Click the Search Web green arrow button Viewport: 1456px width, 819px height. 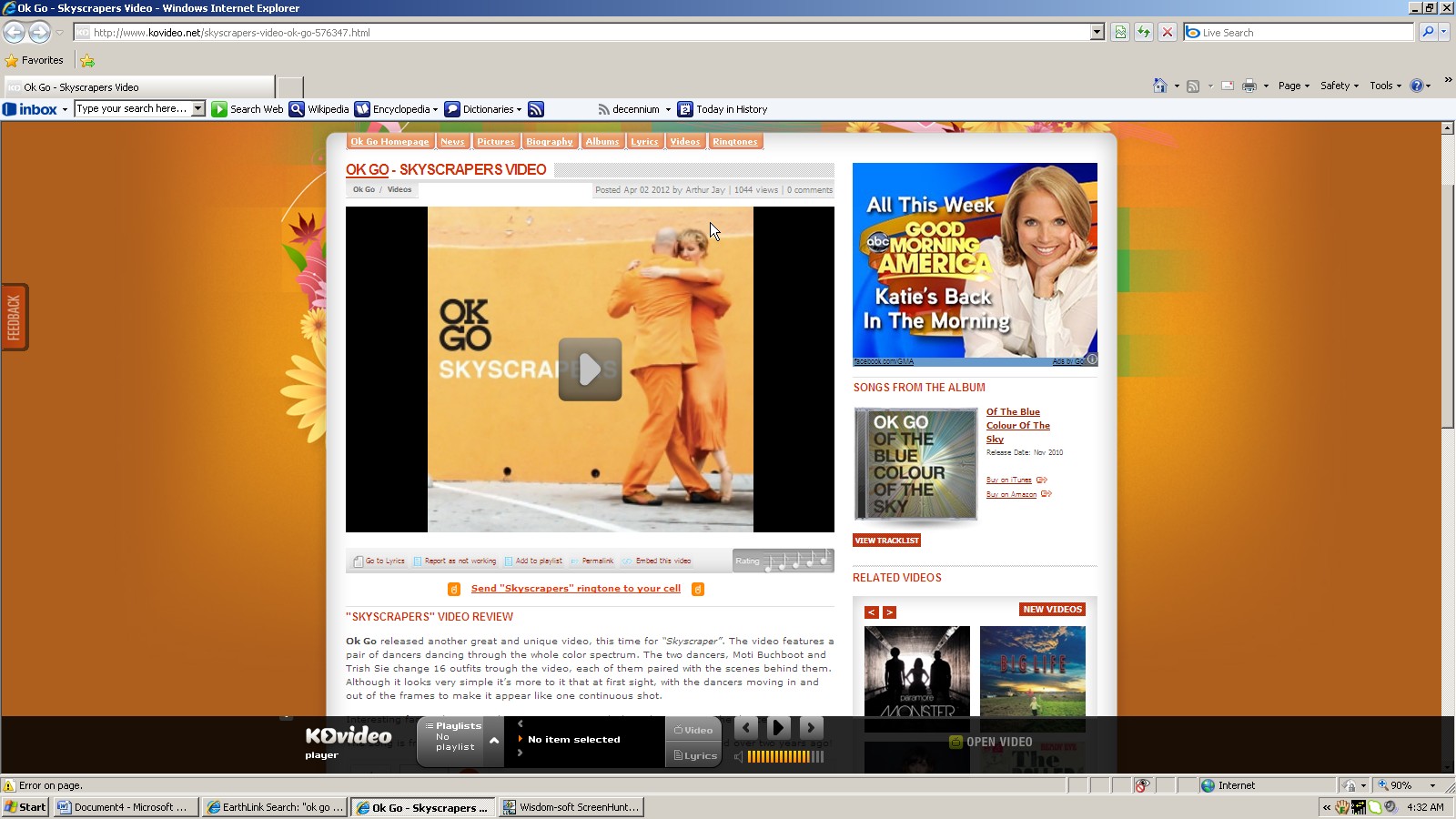click(x=219, y=109)
